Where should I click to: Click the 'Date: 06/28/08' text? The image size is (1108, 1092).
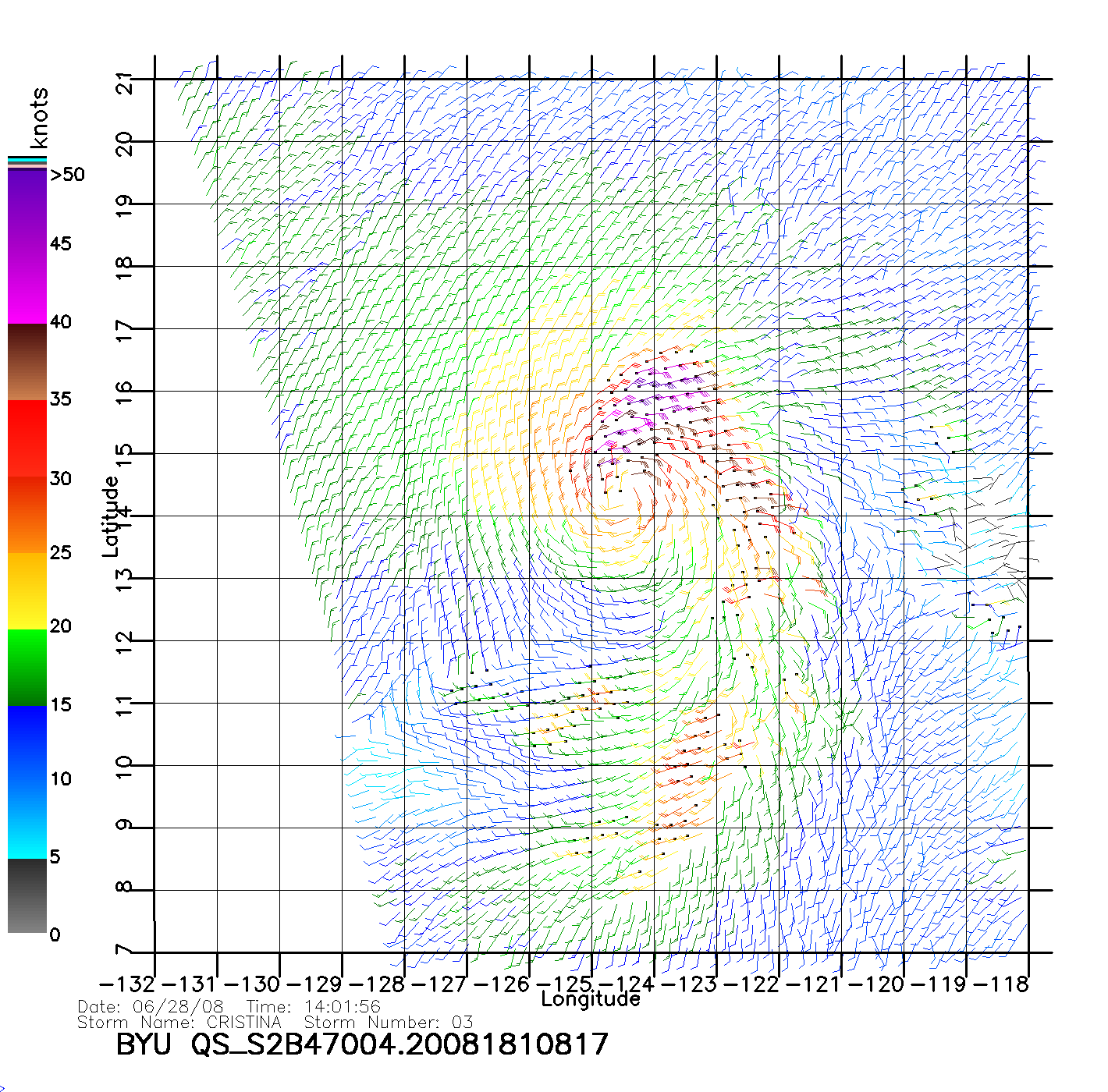click(x=151, y=1007)
